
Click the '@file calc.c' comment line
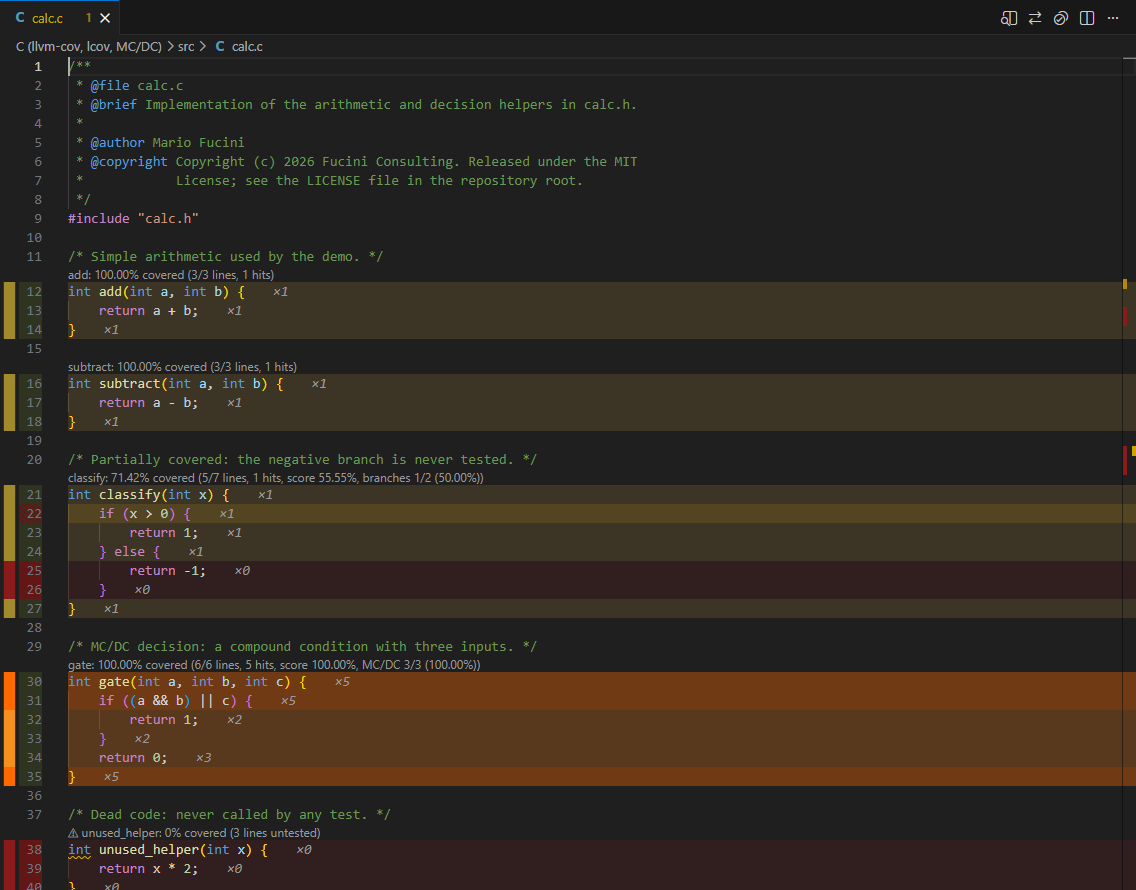click(130, 86)
